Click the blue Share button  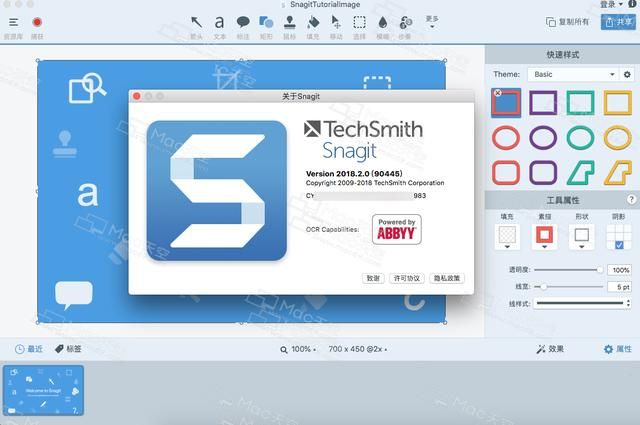(x=618, y=22)
